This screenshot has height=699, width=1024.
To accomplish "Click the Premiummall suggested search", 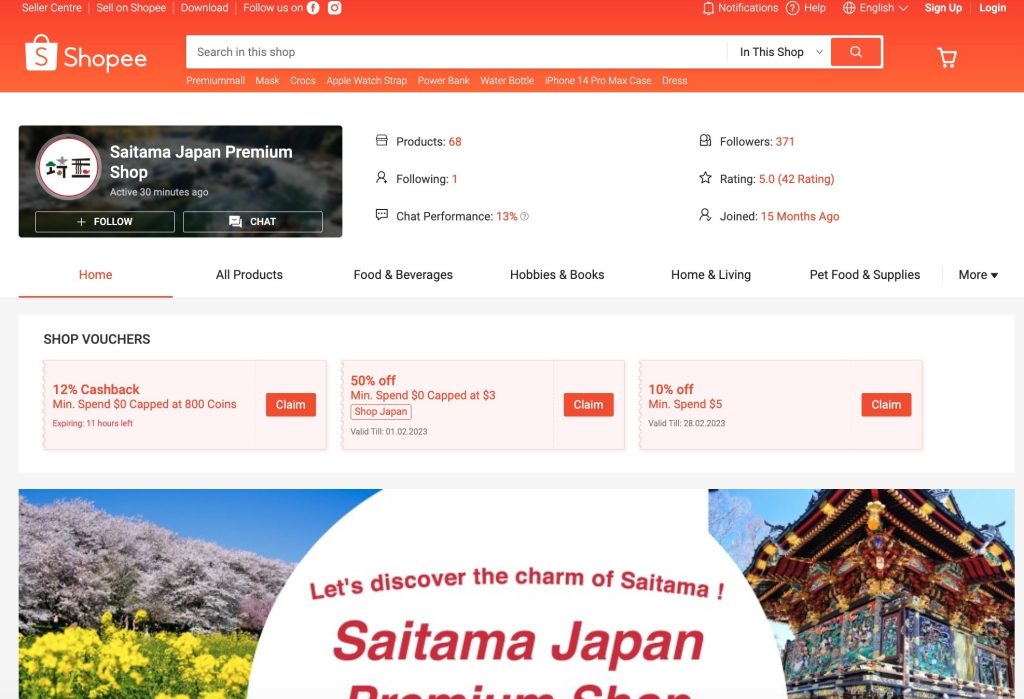I will 216,80.
